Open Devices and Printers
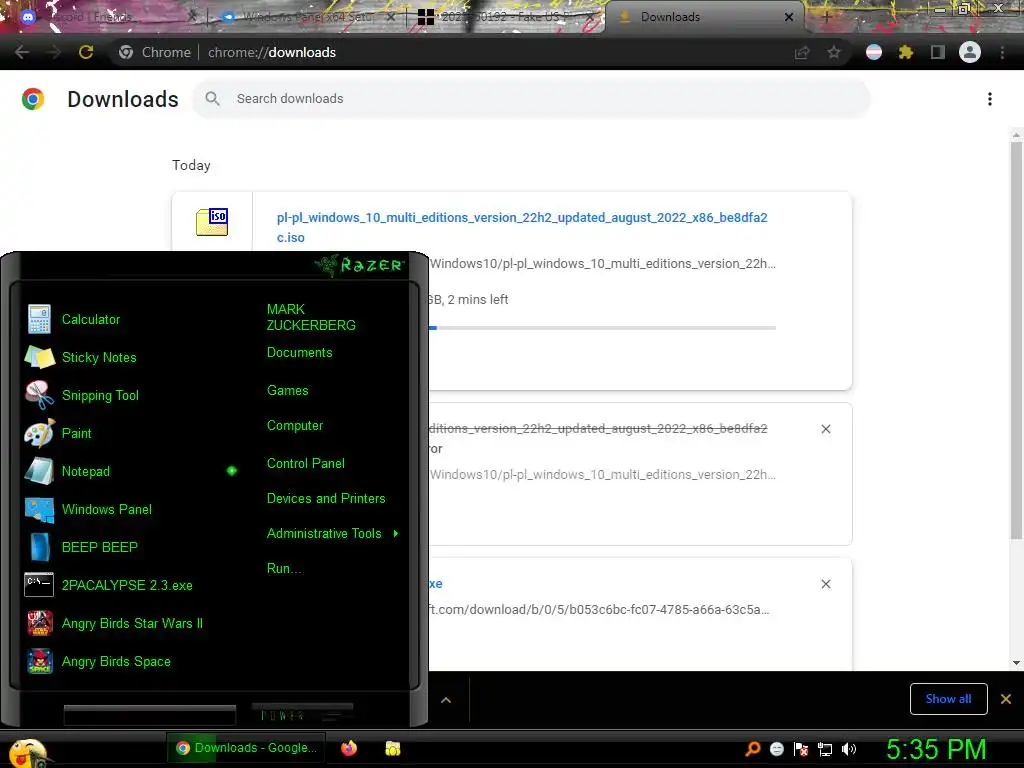1024x768 pixels. click(326, 499)
